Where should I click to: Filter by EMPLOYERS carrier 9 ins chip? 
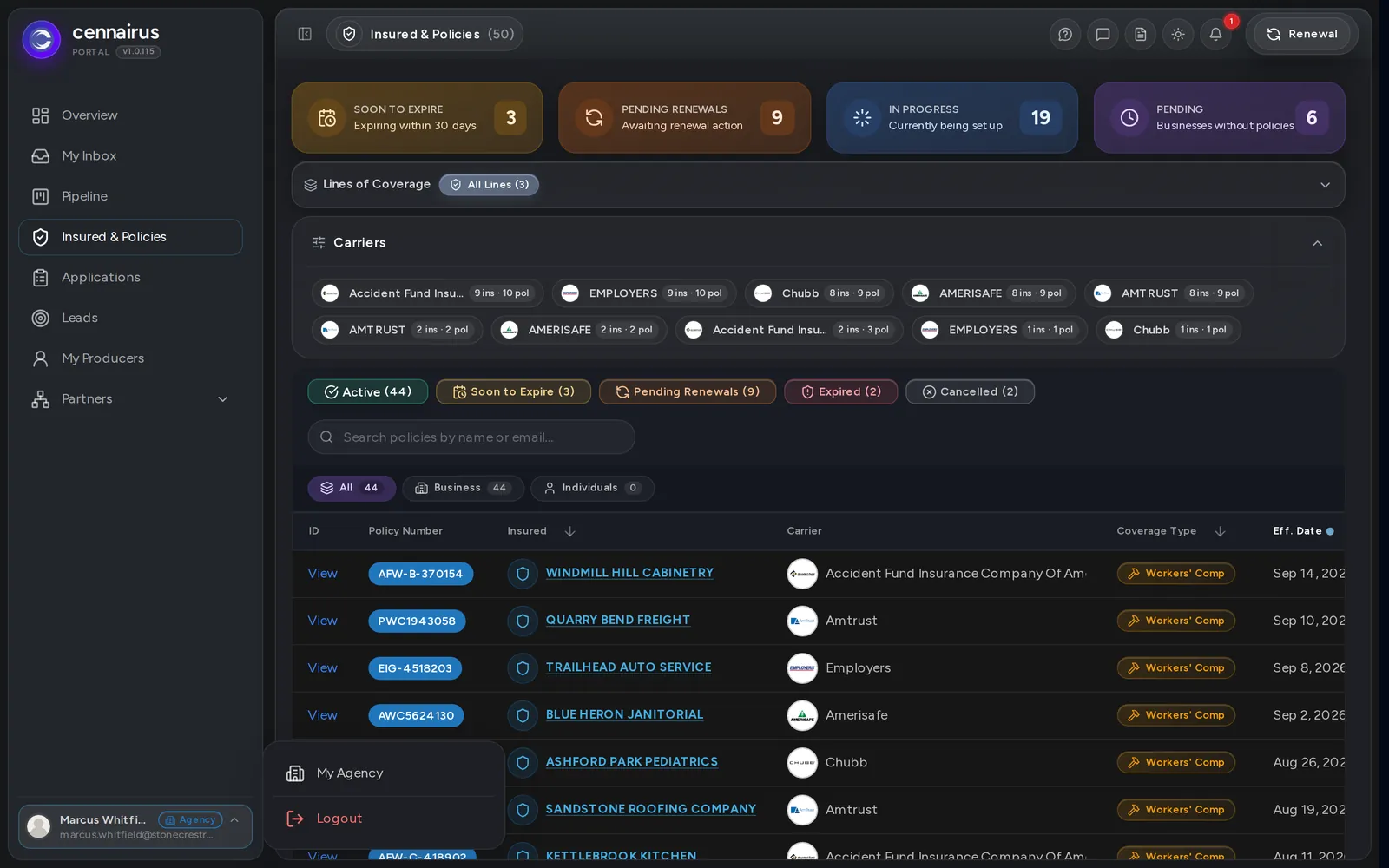click(x=644, y=293)
